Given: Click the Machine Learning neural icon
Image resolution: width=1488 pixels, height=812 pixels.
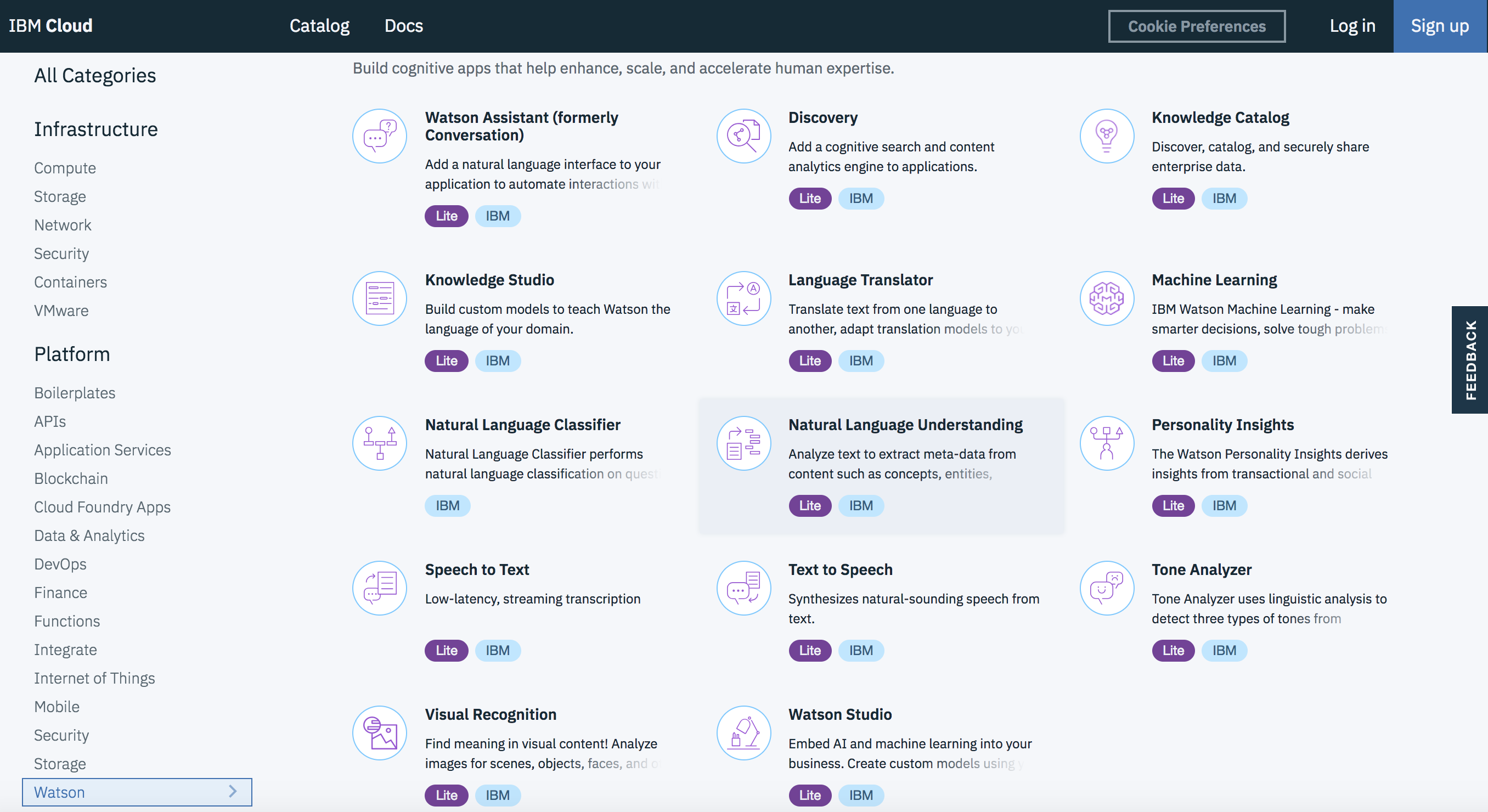Looking at the screenshot, I should [1107, 298].
